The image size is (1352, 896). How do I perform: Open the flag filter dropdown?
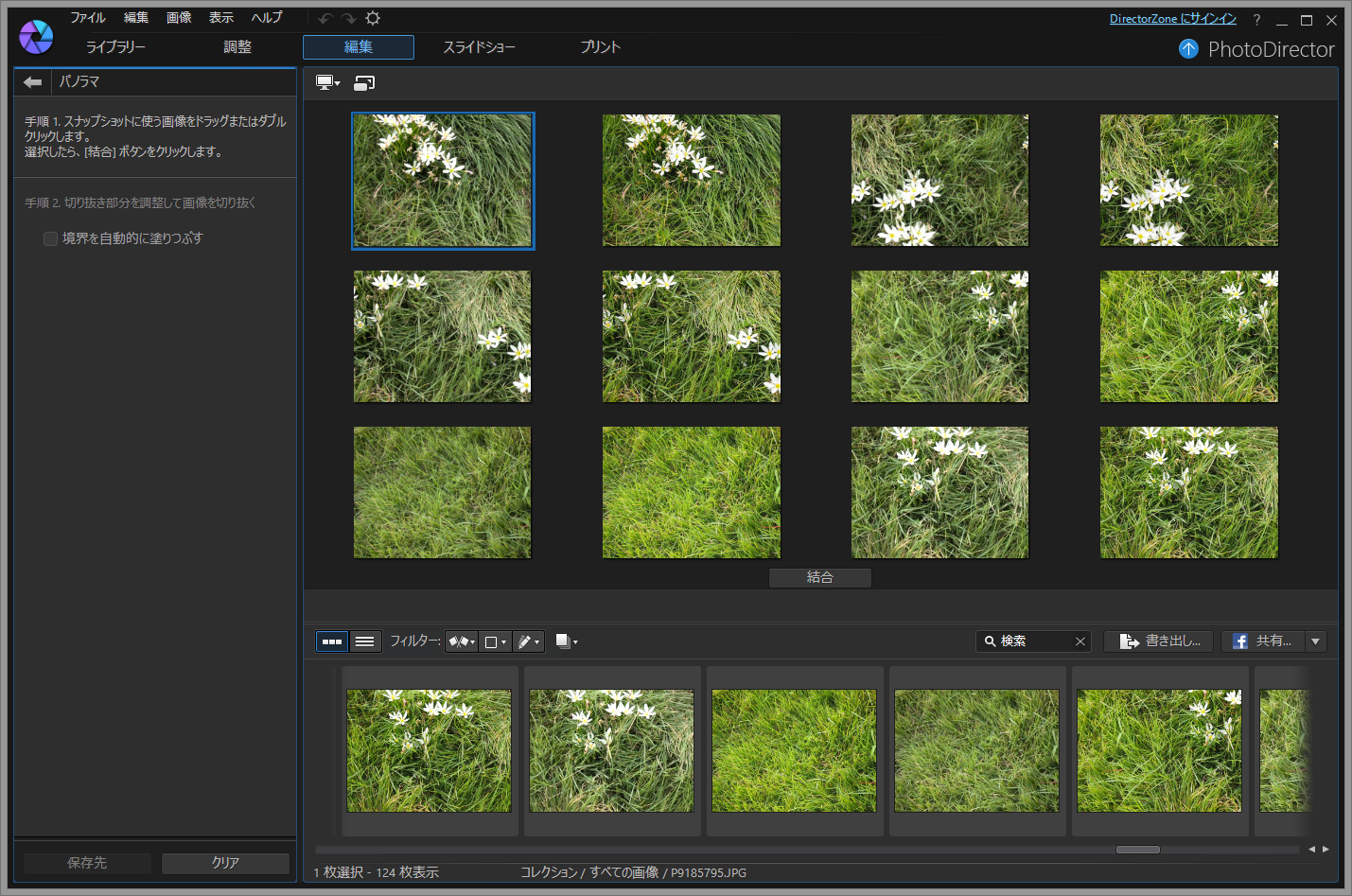coord(462,641)
